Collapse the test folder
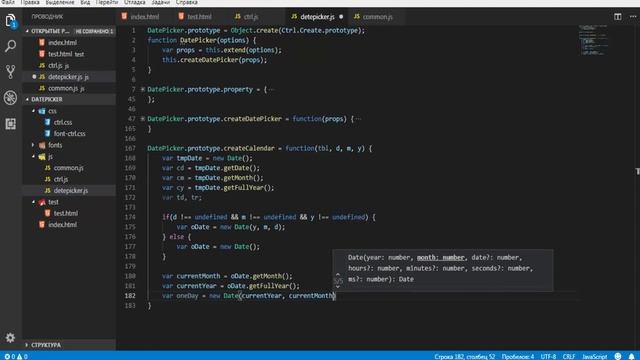Screen dimensions: 640x360 [x=33, y=202]
